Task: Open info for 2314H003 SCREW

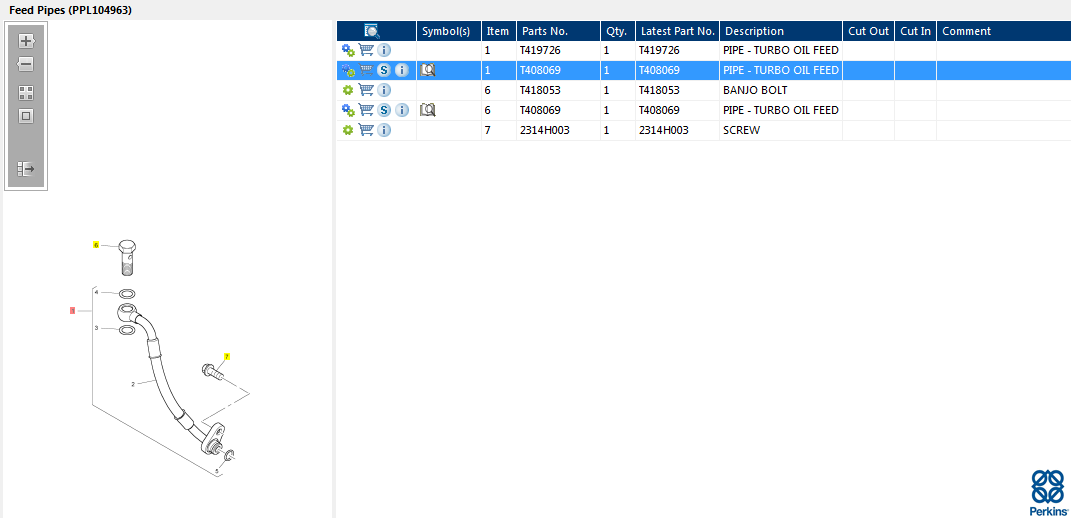Action: (385, 130)
